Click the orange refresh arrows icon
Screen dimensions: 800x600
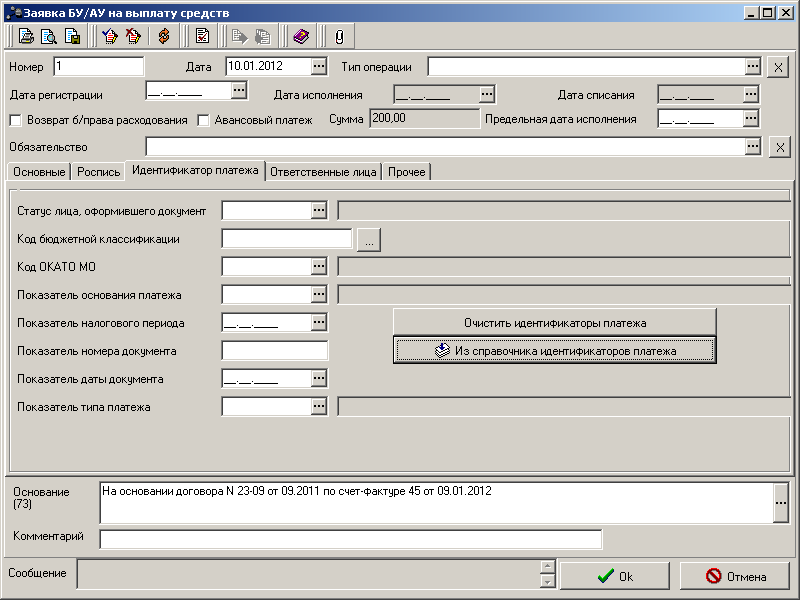[164, 37]
